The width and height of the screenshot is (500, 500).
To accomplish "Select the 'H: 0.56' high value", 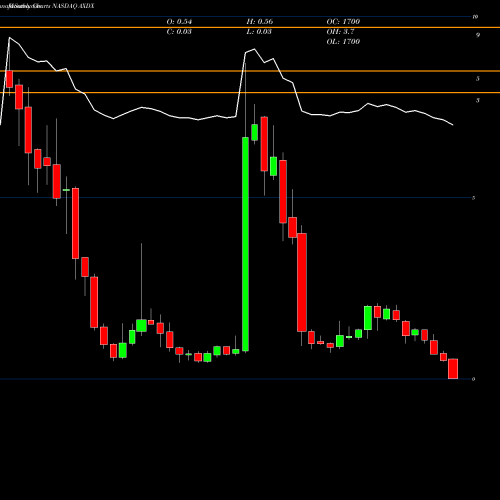I will coord(260,22).
